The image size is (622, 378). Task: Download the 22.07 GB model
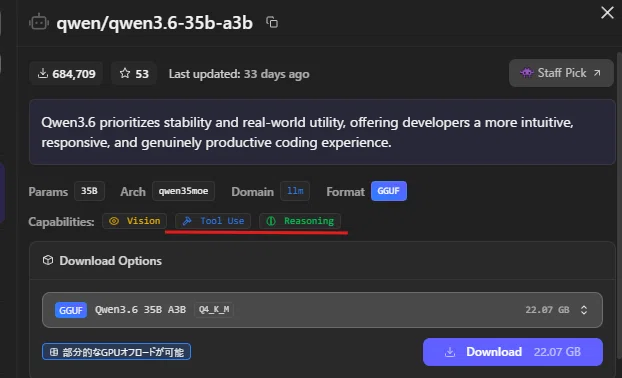[x=513, y=352]
